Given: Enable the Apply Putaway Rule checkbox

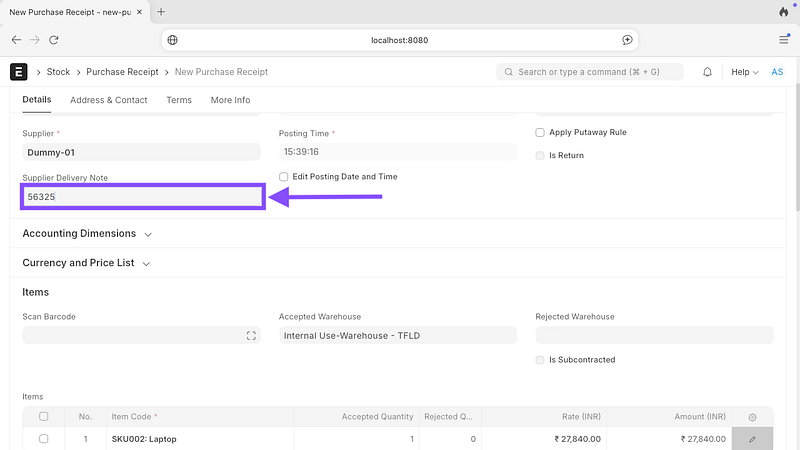Looking at the screenshot, I should (540, 132).
